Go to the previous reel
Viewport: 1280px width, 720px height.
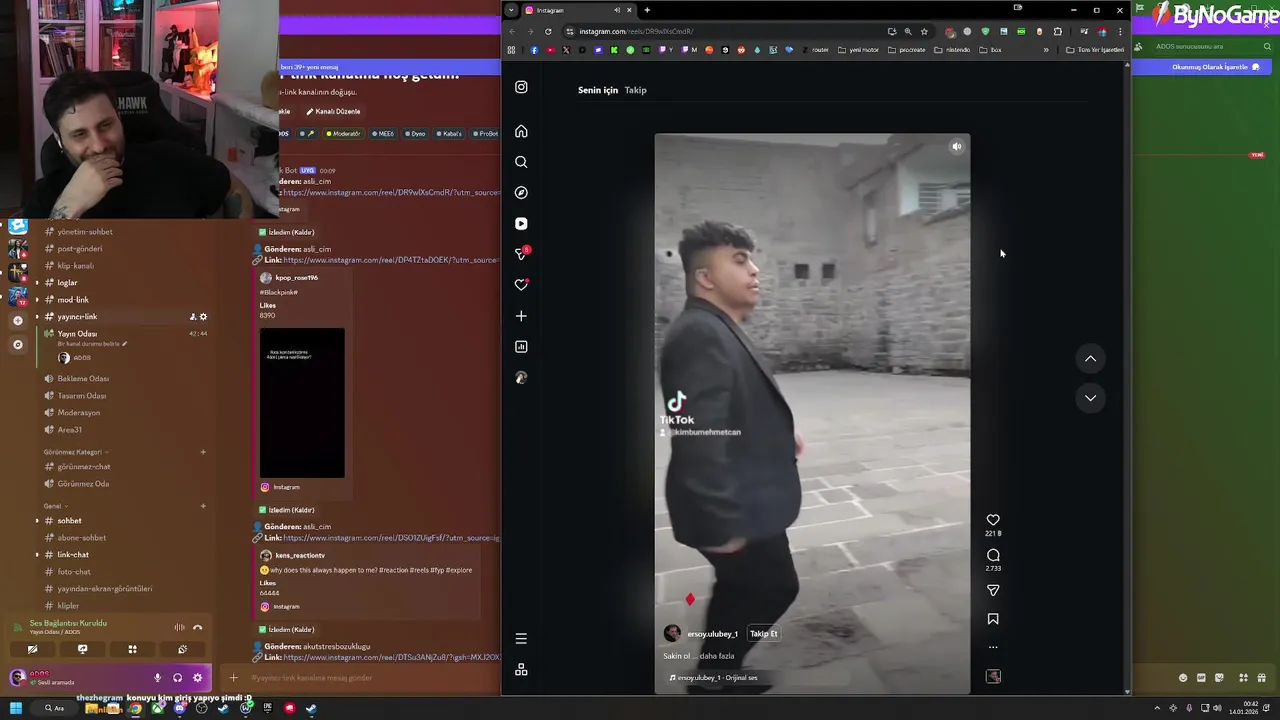[x=1091, y=359]
